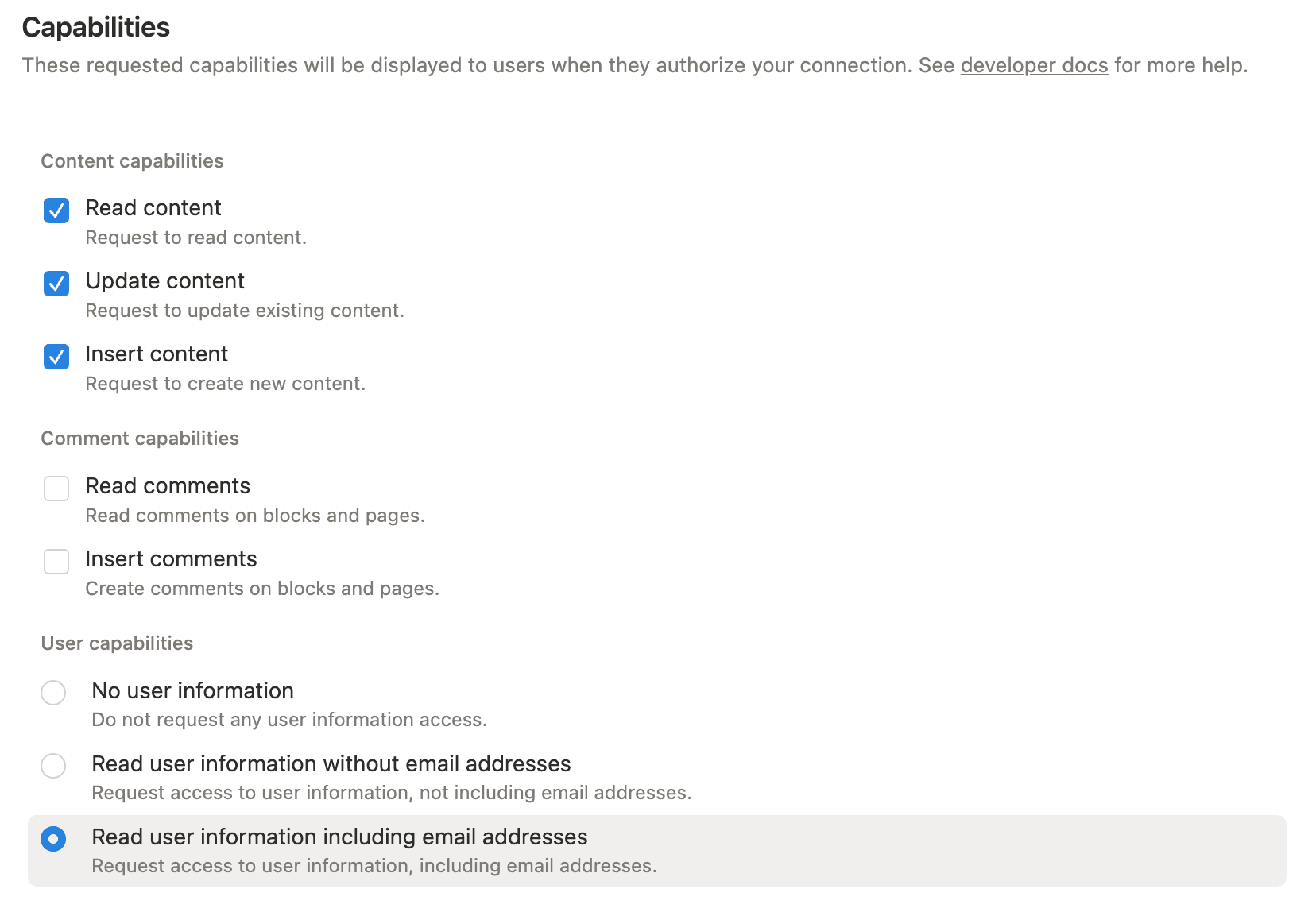Uncheck the Read content checkbox
1316x912 pixels.
pos(56,211)
